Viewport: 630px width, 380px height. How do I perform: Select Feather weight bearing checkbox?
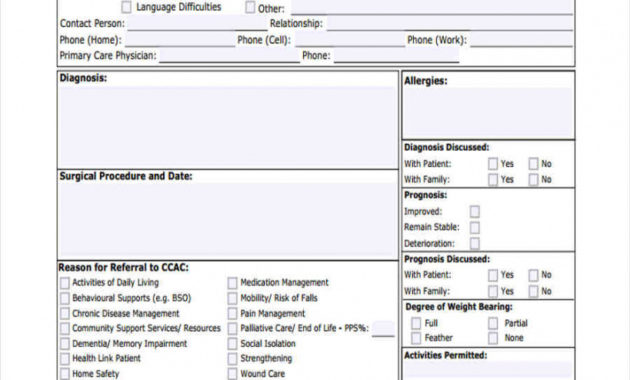[416, 338]
